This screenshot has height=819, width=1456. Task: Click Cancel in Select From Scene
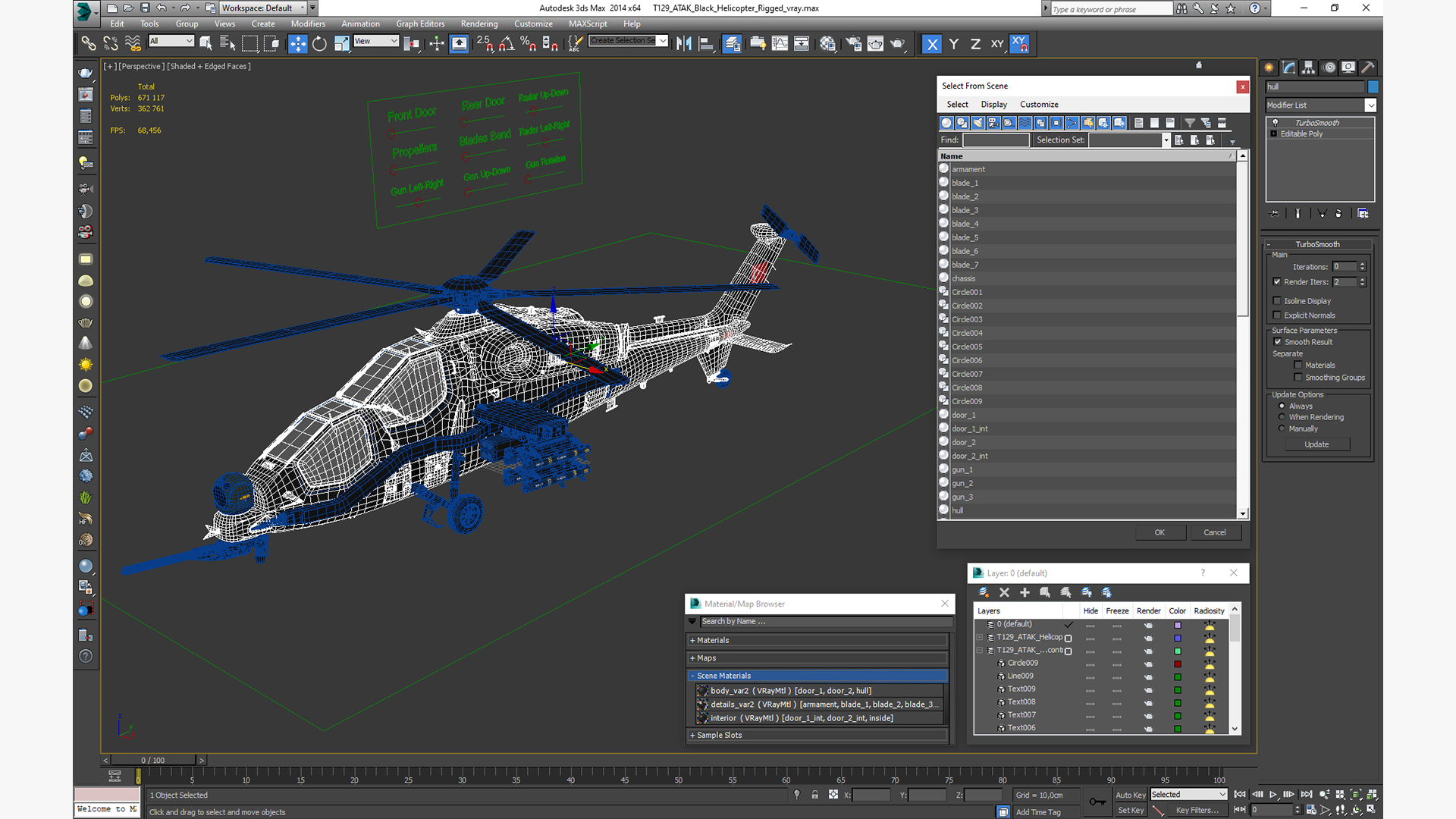pos(1215,532)
